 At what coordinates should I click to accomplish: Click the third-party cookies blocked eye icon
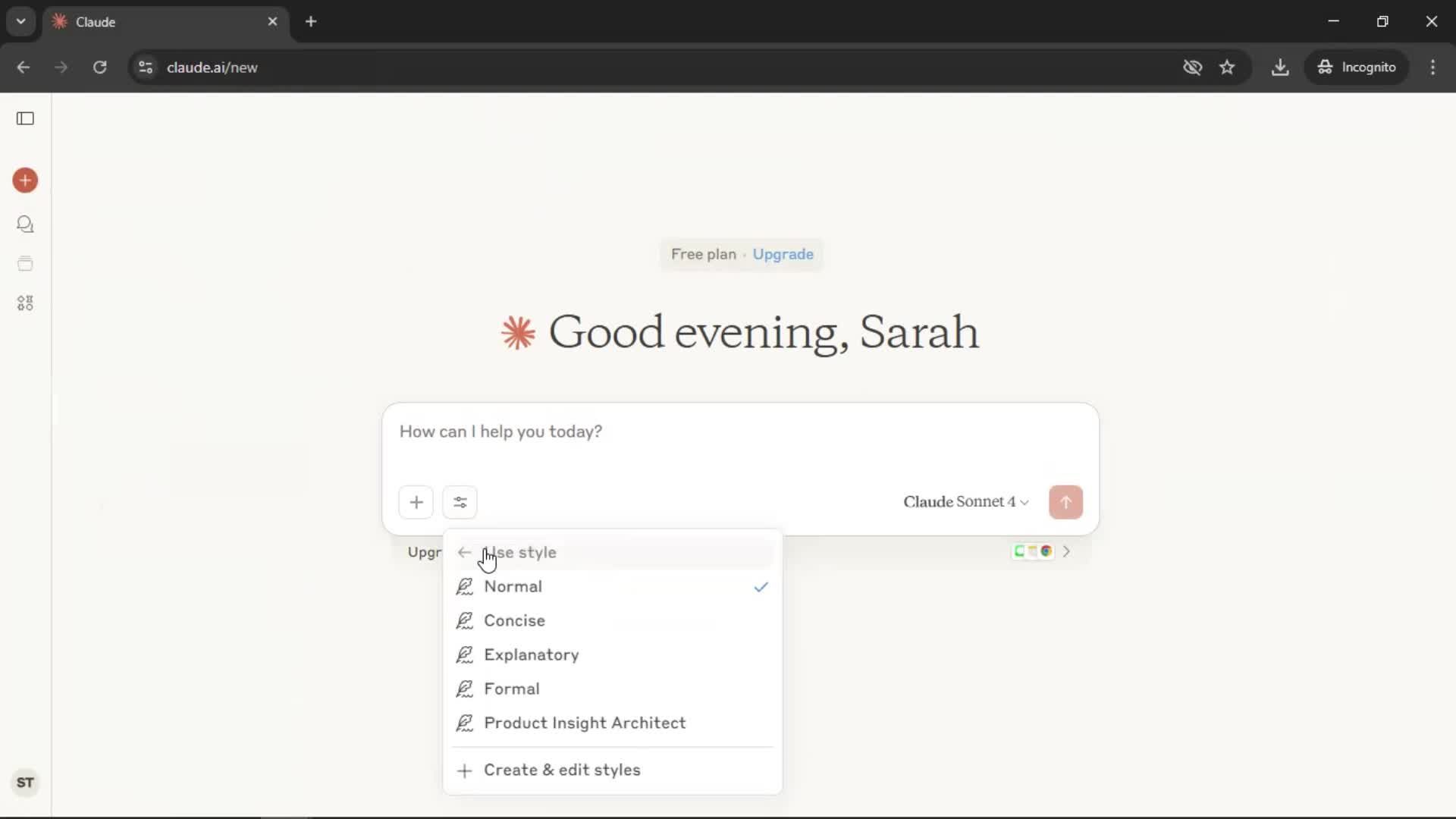coord(1192,67)
